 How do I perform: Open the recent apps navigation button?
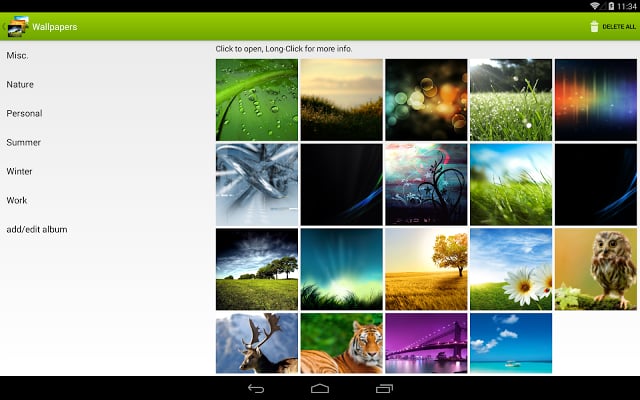point(384,388)
